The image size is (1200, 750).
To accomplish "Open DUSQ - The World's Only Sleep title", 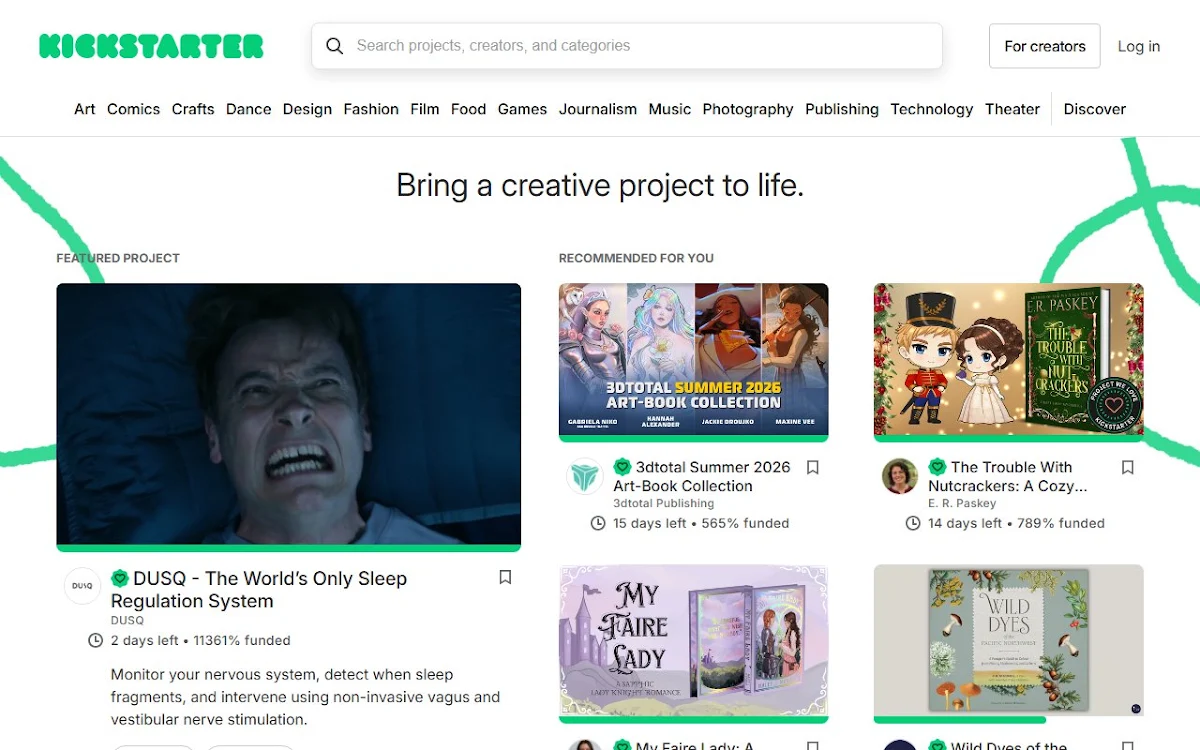I will [259, 589].
